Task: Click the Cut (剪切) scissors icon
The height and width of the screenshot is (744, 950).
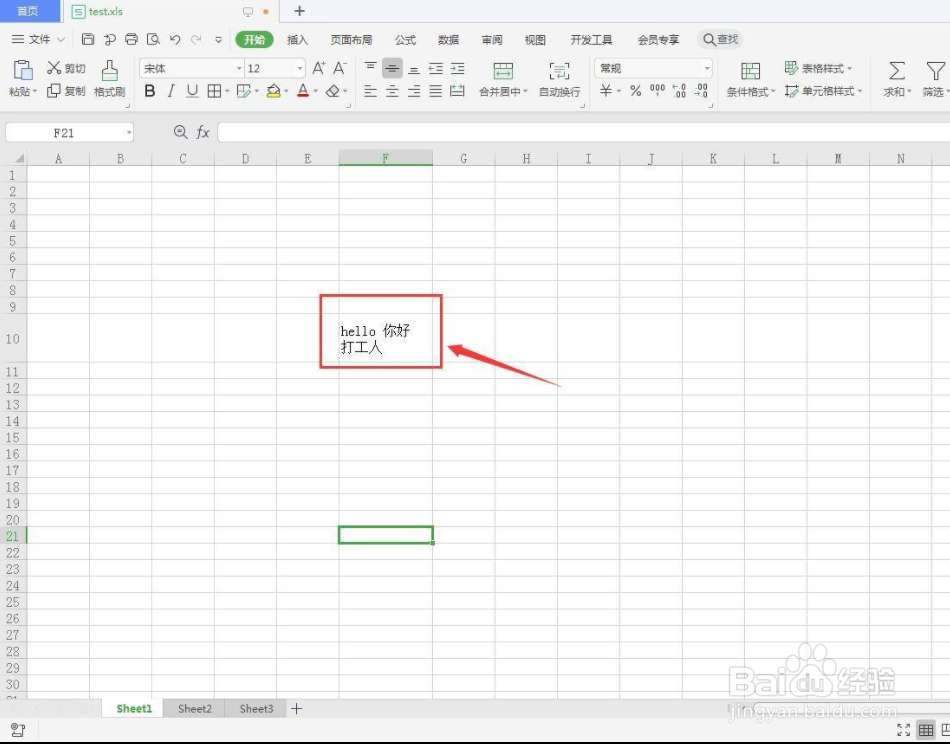Action: point(55,68)
